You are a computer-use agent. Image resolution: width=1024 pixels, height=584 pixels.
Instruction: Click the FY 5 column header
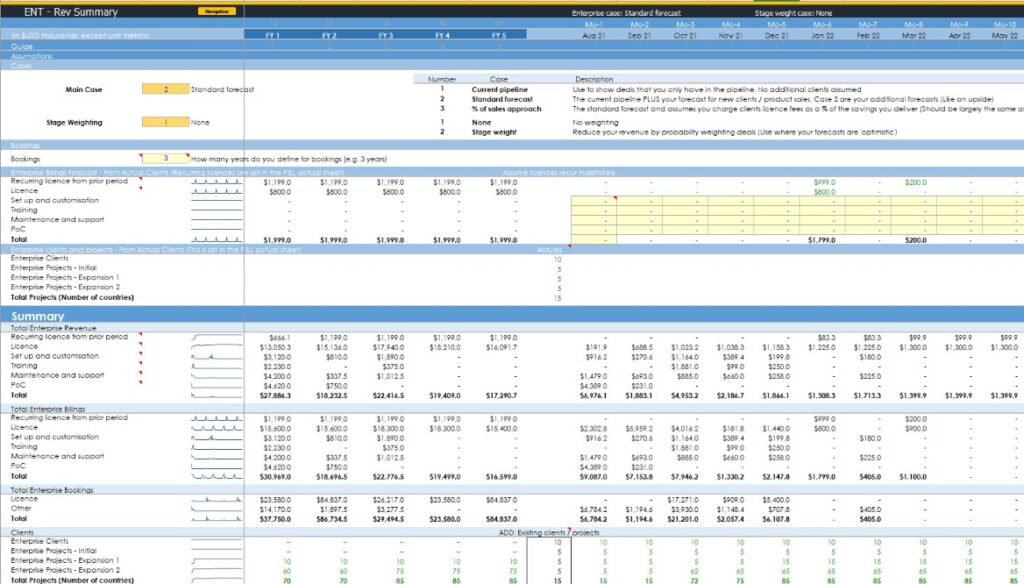pyautogui.click(x=499, y=35)
